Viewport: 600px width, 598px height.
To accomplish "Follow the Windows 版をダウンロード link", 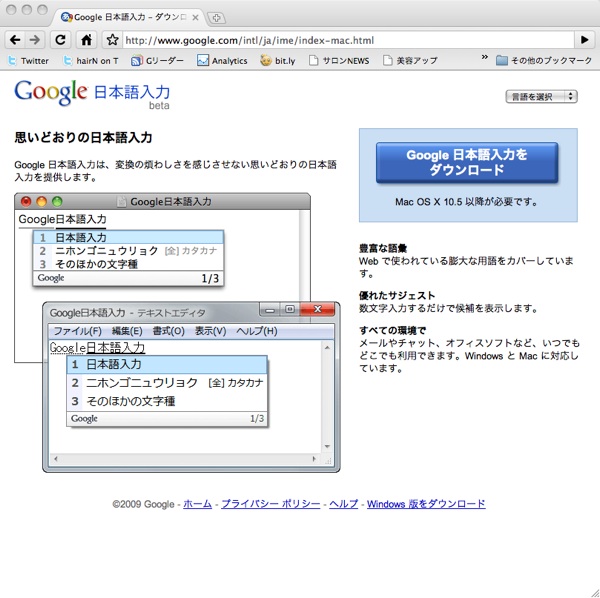I will tap(426, 504).
